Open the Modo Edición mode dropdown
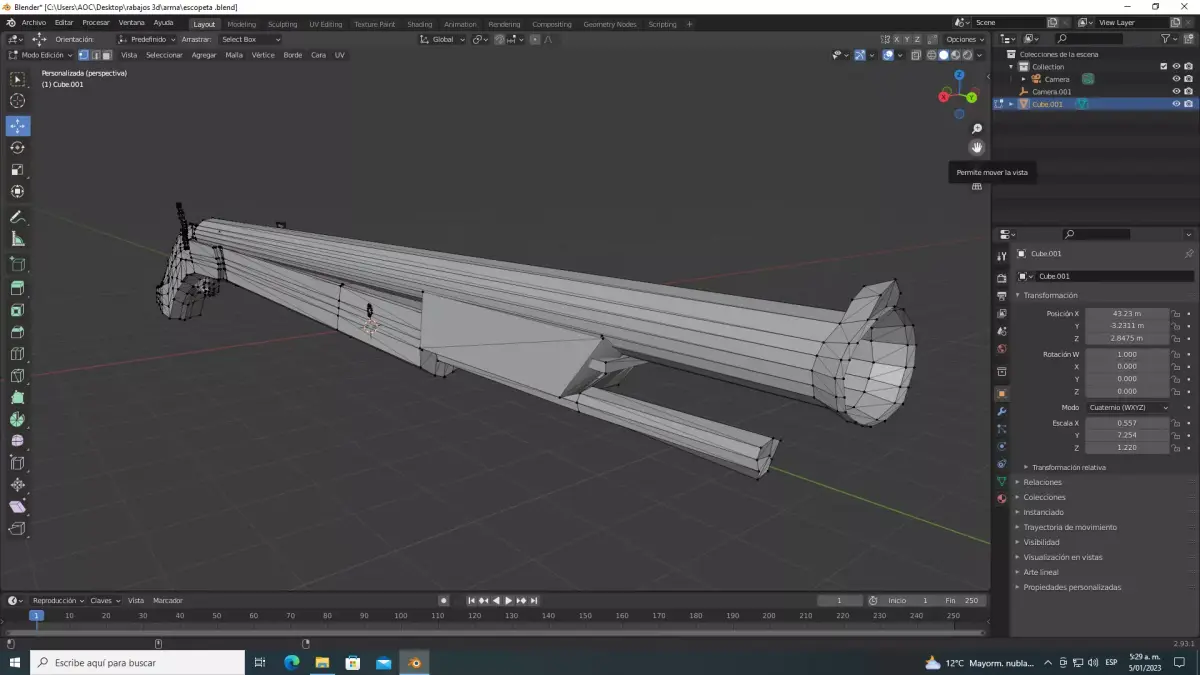The image size is (1200, 675). pos(40,55)
